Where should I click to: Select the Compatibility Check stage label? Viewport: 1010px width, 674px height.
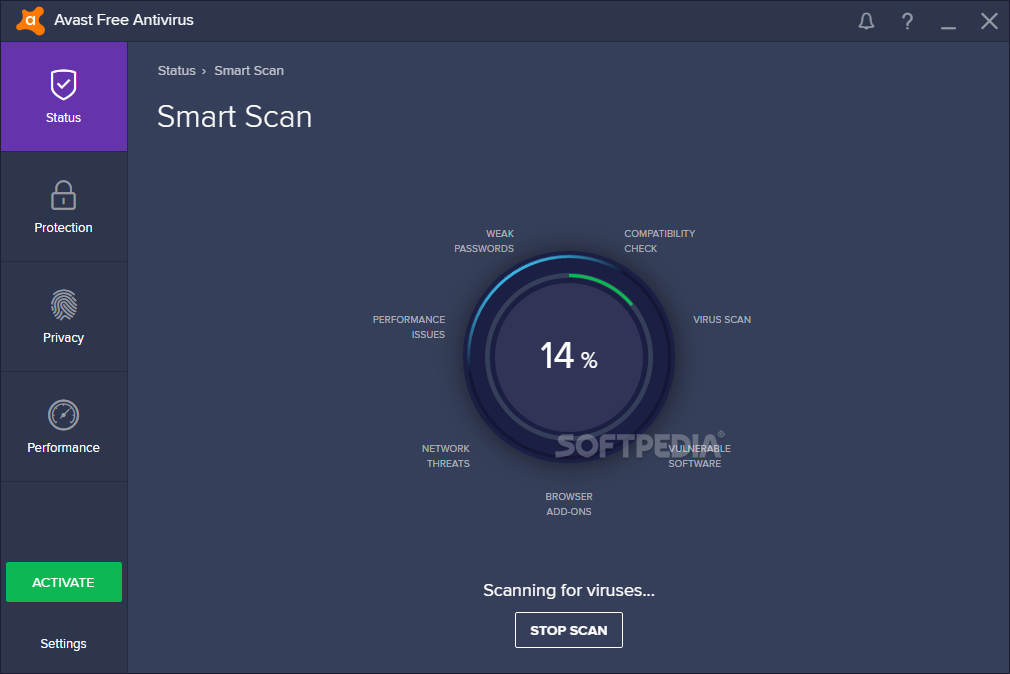click(x=659, y=241)
